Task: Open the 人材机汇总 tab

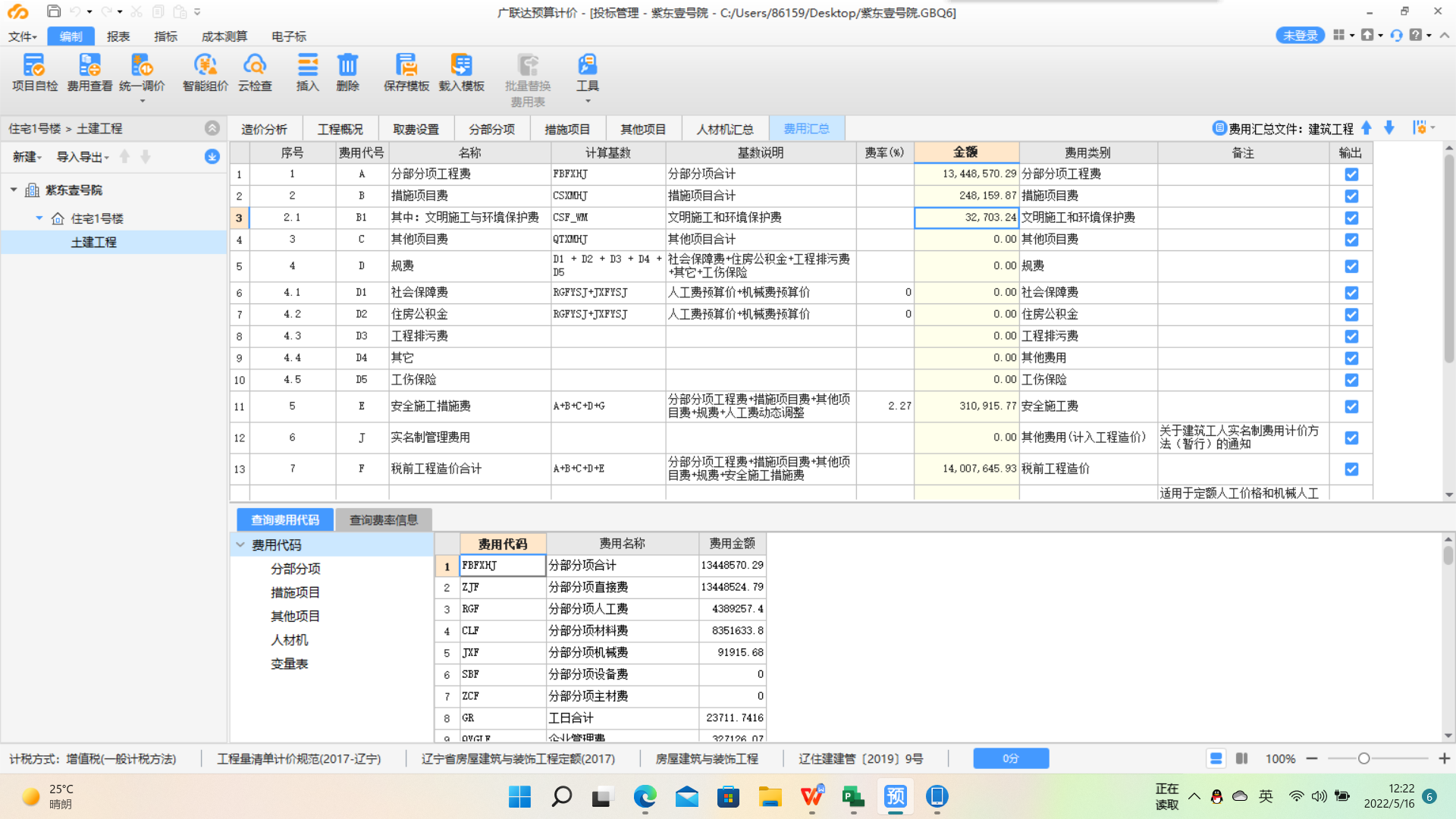Action: tap(725, 129)
